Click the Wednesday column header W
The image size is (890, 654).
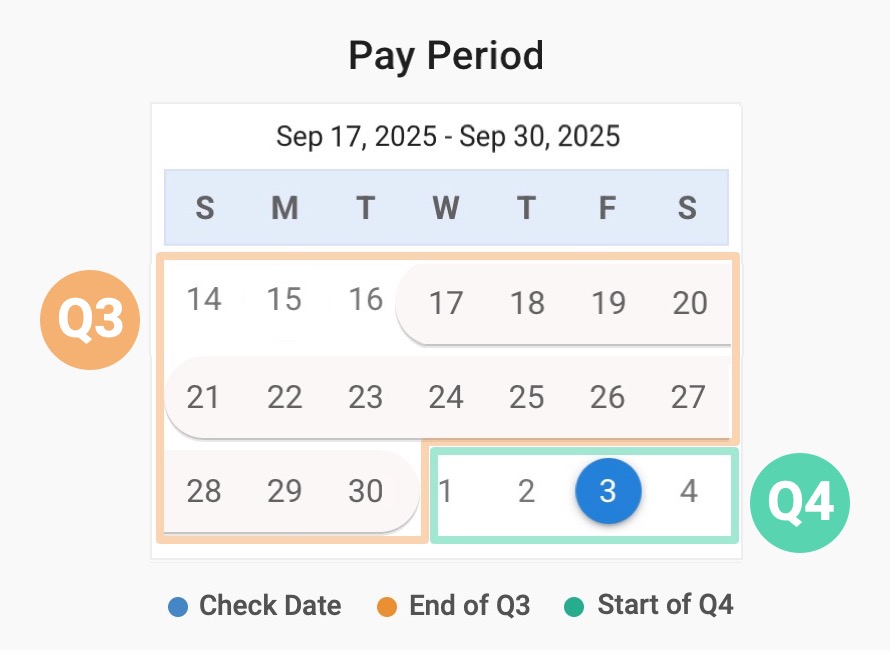(446, 208)
